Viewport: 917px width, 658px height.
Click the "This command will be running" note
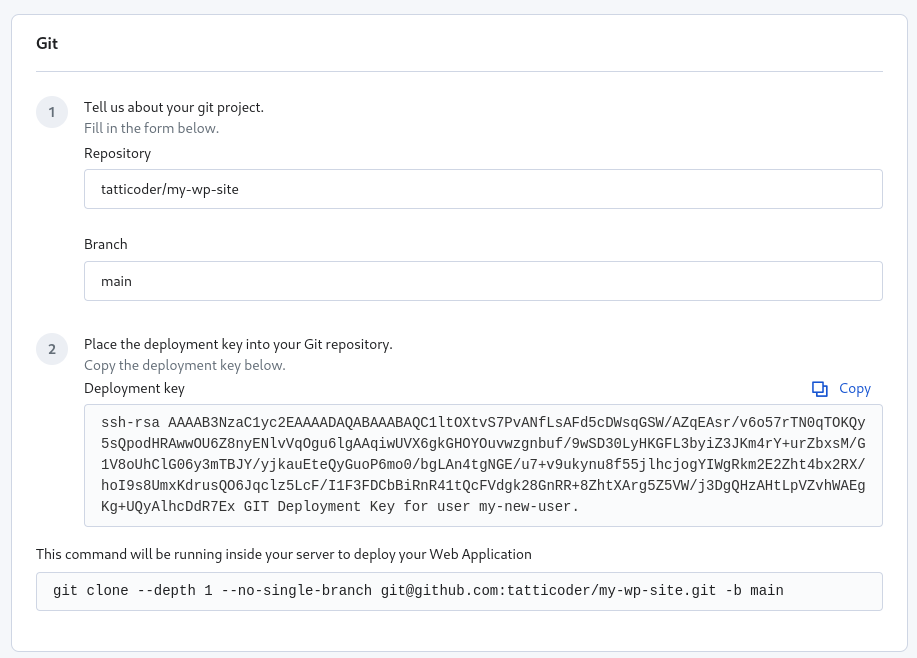pyautogui.click(x=284, y=554)
